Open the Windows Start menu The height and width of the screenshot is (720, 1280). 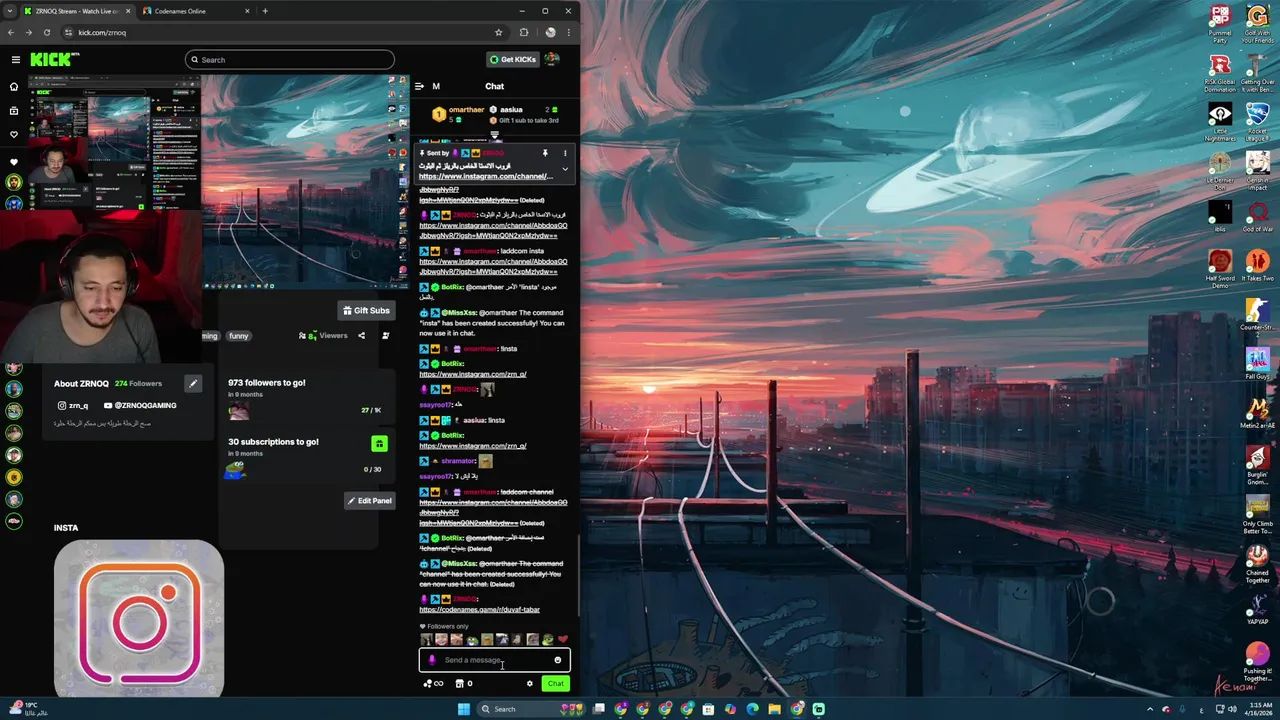[x=463, y=709]
